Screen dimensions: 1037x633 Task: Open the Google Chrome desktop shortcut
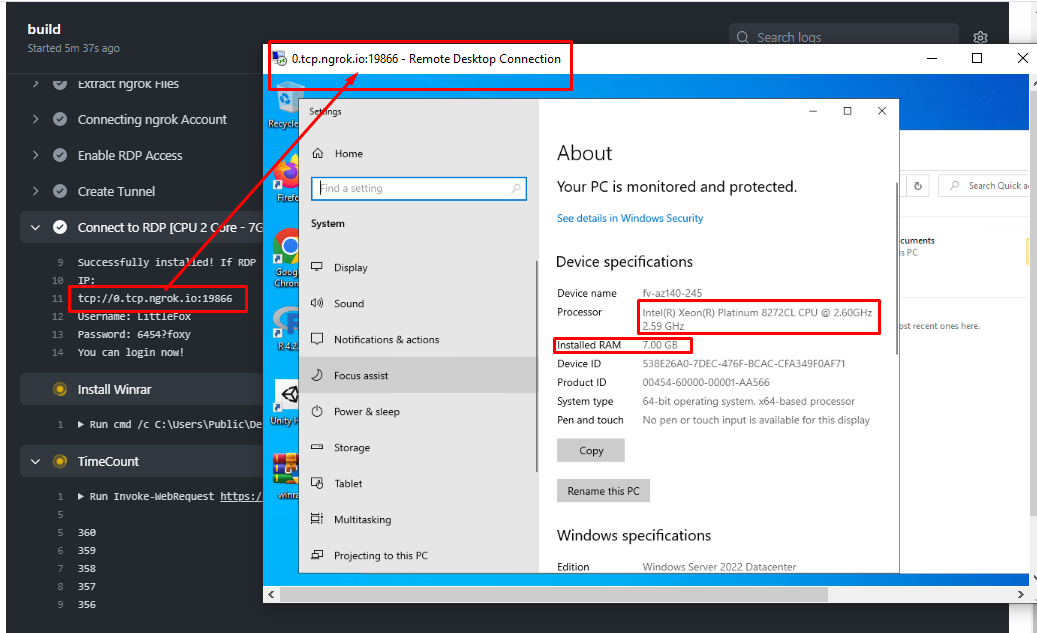pyautogui.click(x=287, y=258)
